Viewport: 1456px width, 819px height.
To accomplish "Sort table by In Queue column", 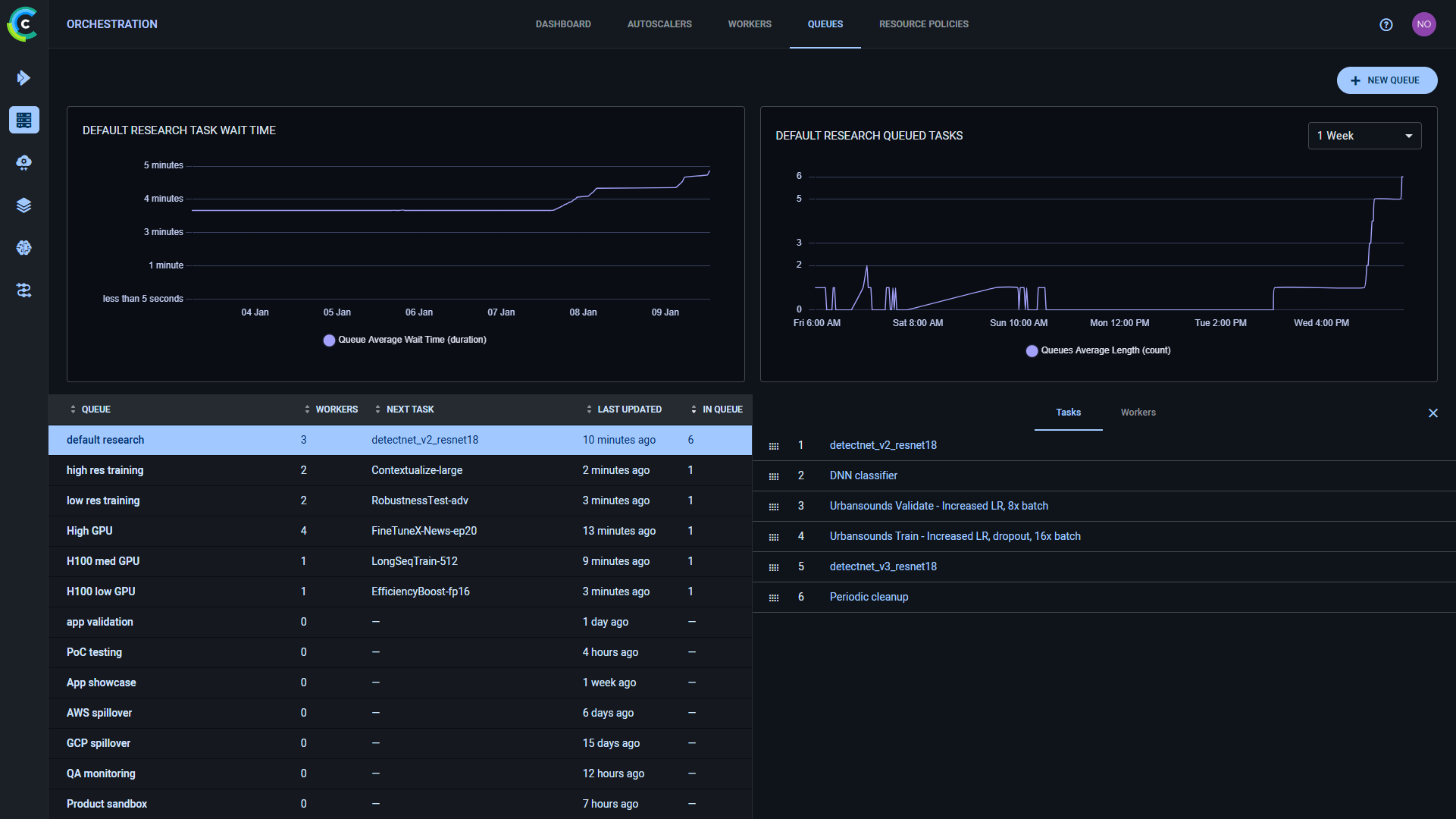I will (717, 409).
